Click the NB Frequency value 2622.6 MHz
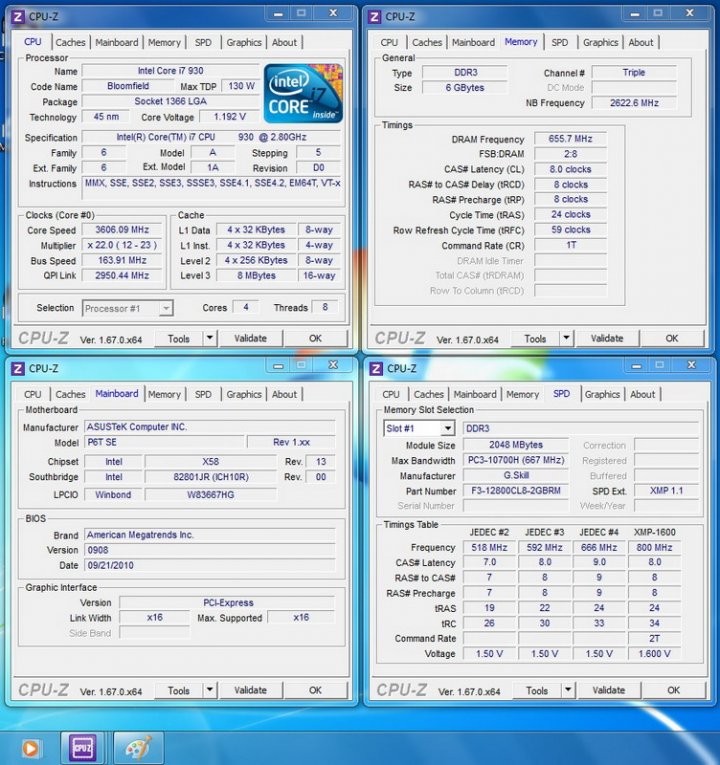This screenshot has height=765, width=720. 634,103
